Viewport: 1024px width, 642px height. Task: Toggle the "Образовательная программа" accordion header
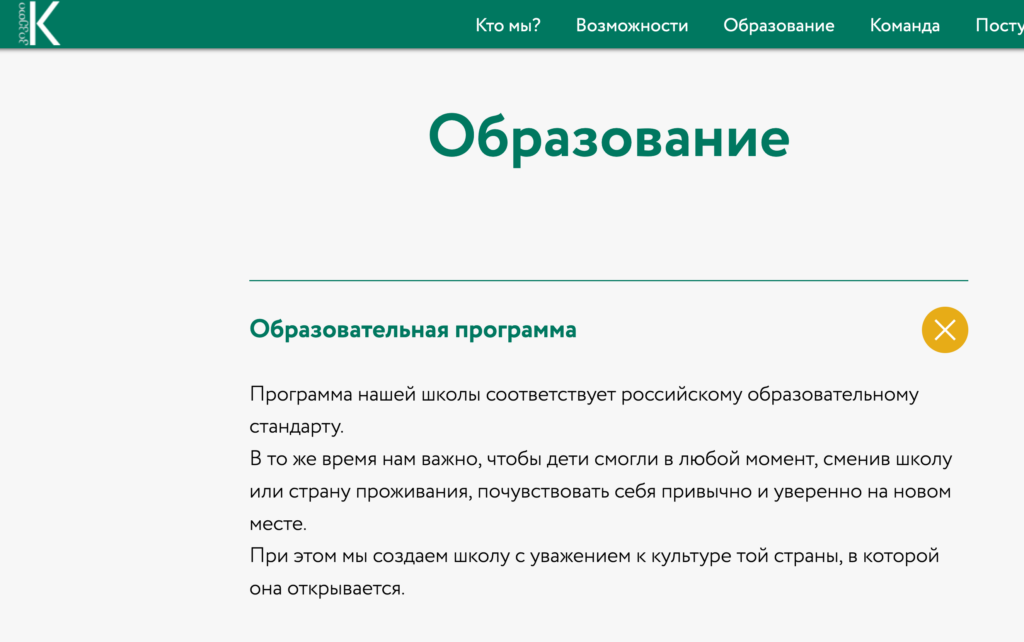point(412,329)
